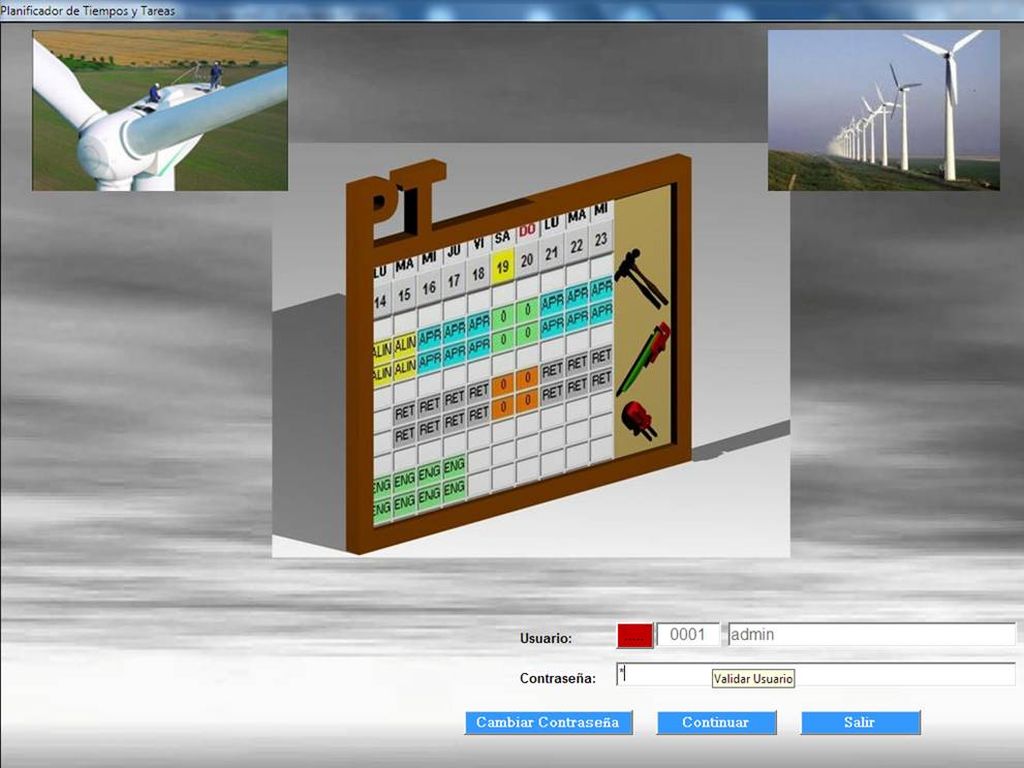This screenshot has height=768, width=1024.
Task: Select the yellow highlighted day 19 cell
Action: point(502,267)
